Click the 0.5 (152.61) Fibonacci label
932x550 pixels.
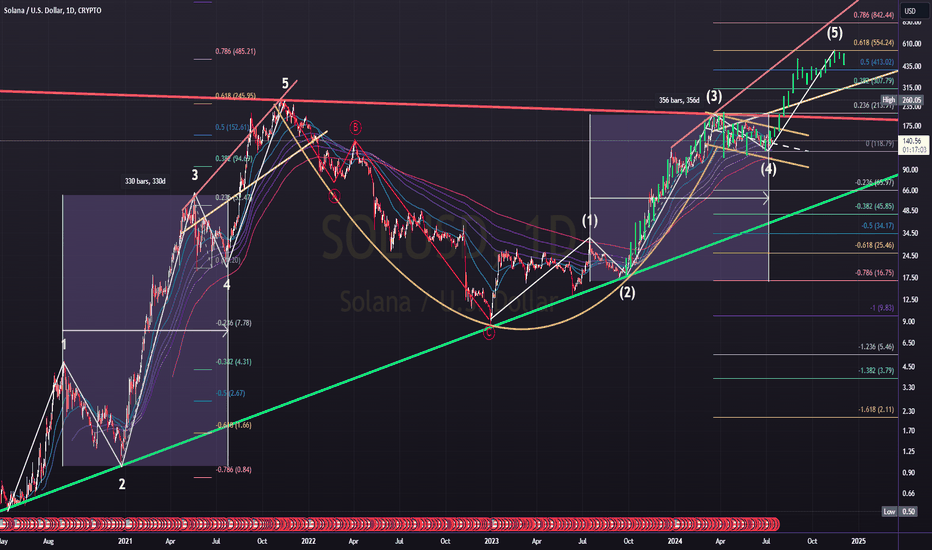coord(232,127)
